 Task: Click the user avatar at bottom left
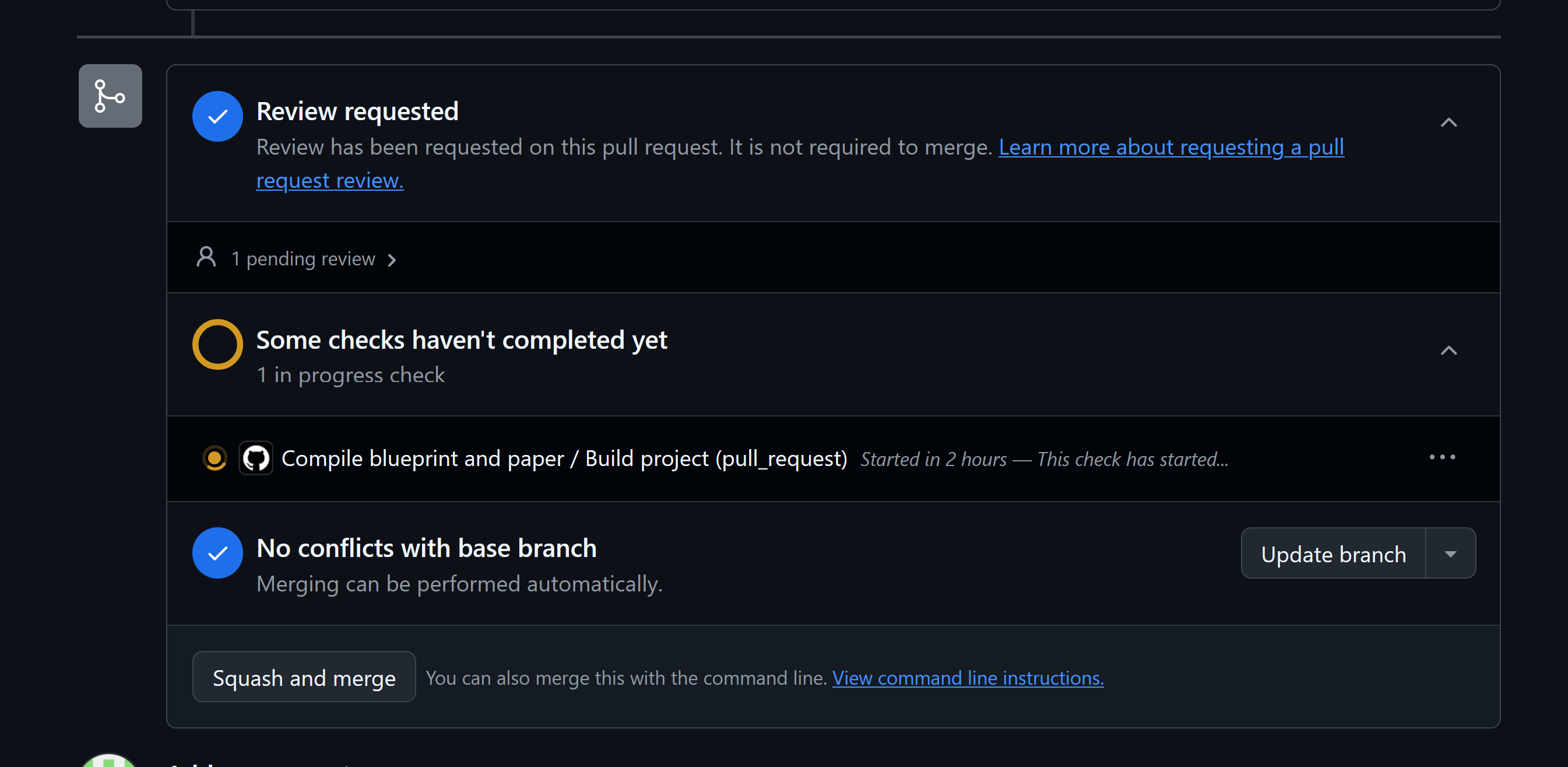tap(108, 762)
